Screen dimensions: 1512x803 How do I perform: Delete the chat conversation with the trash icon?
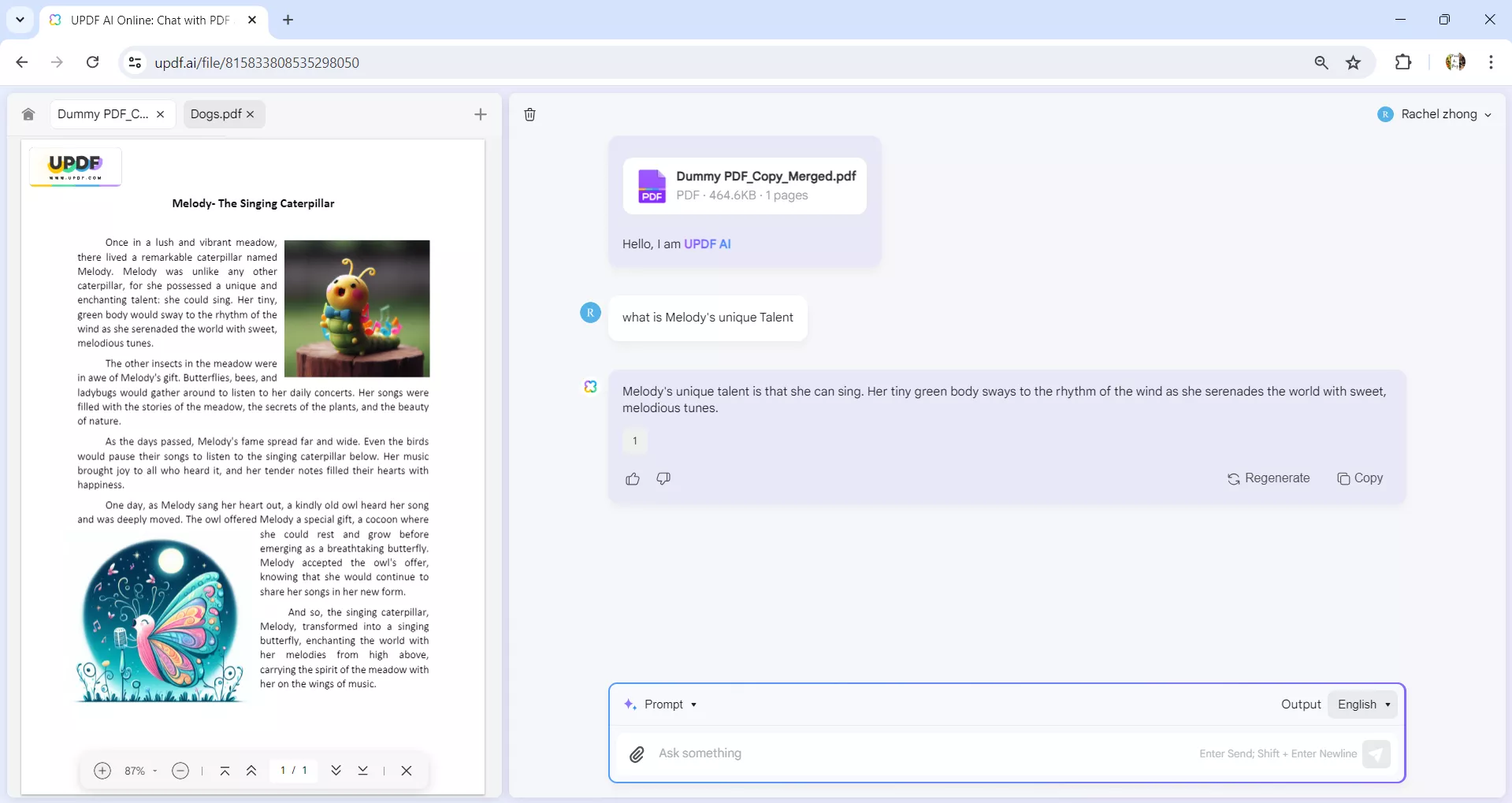point(529,114)
